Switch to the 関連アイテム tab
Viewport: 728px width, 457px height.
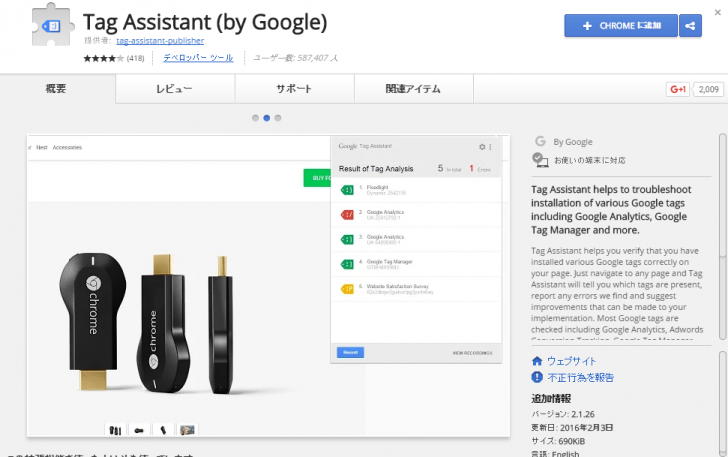click(413, 89)
